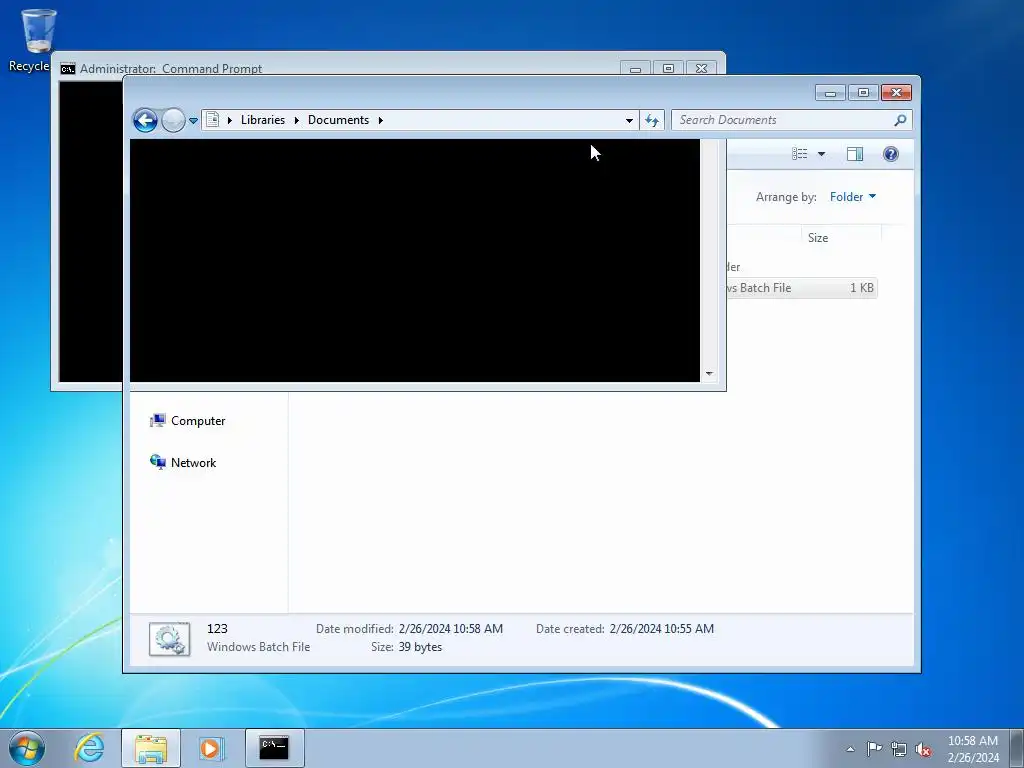This screenshot has width=1024, height=768.
Task: Launch Internet Explorer from the taskbar
Action: pos(89,748)
